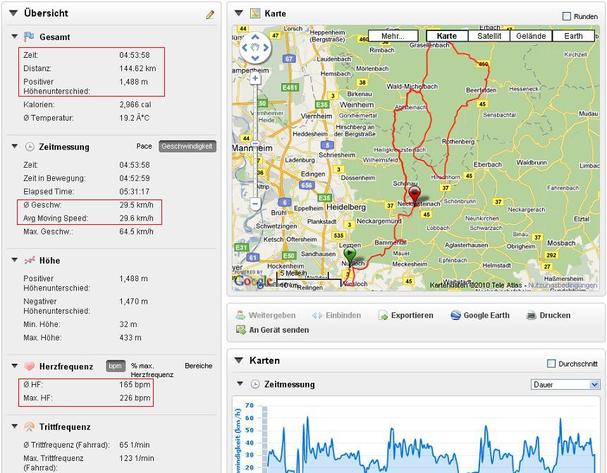Click An Gerät senden link
This screenshot has width=607, height=473.
tap(279, 330)
